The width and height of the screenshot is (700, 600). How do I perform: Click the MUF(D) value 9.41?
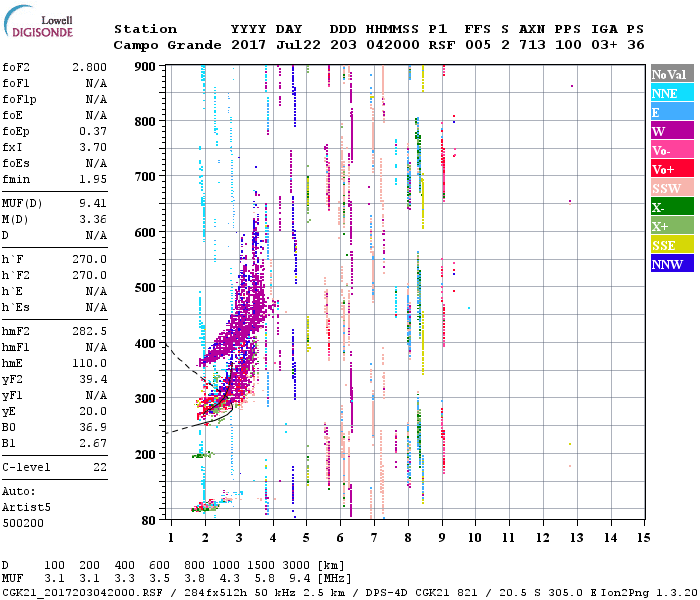pos(93,202)
